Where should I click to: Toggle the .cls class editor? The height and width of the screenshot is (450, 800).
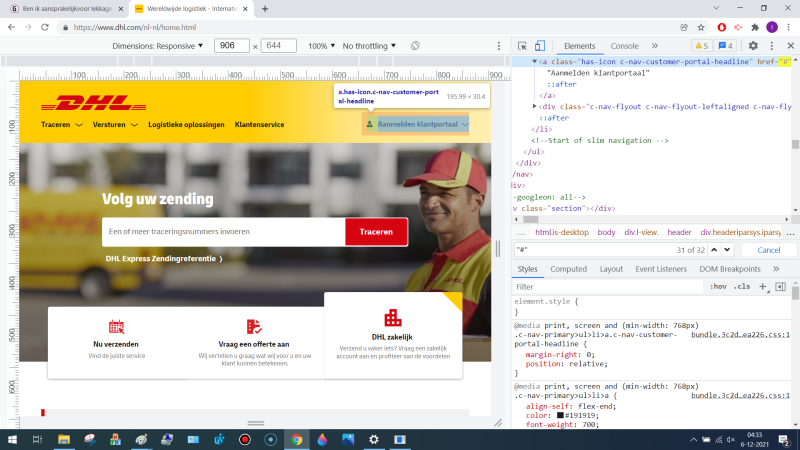(742, 287)
